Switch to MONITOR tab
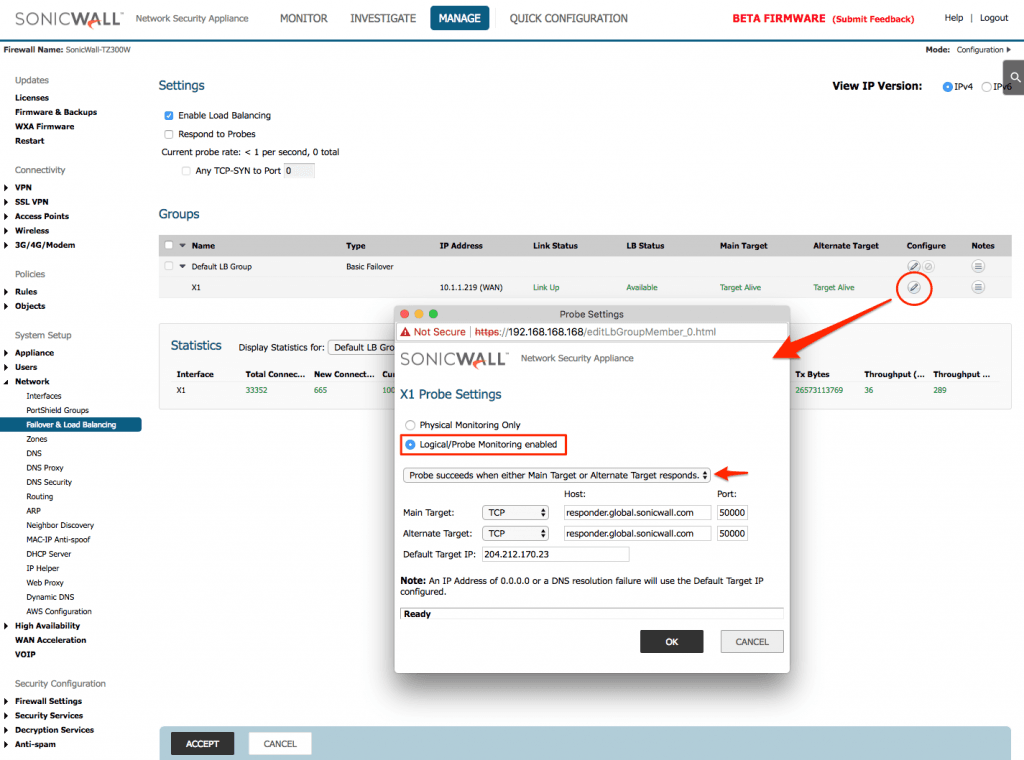Screen dimensions: 1024x760 (304, 18)
